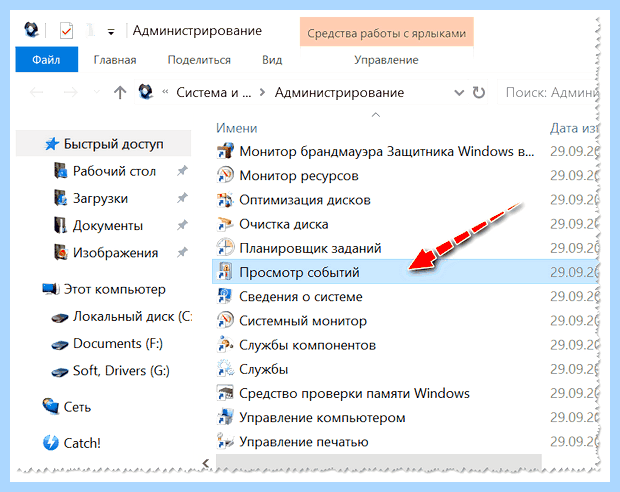This screenshot has height=492, width=620.
Task: Click the Windows Defender Firewall monitor icon
Action: [x=225, y=151]
